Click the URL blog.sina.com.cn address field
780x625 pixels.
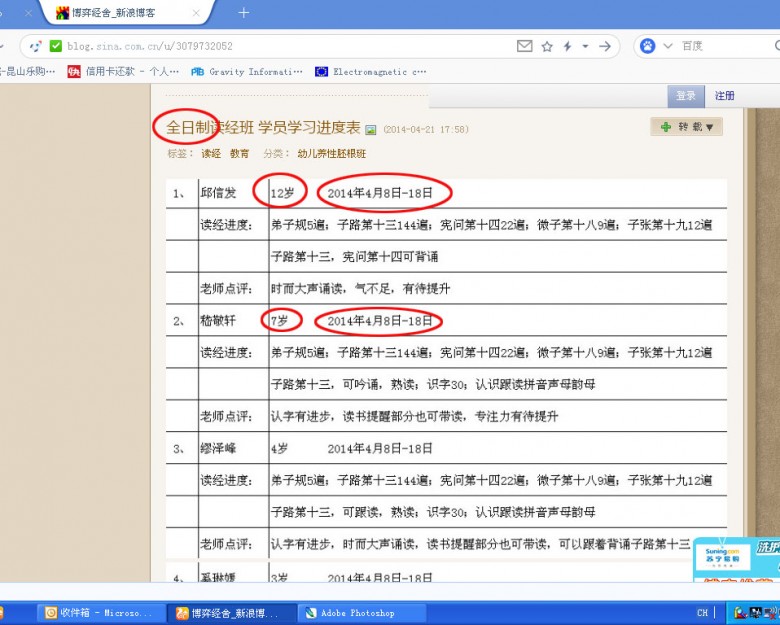pyautogui.click(x=150, y=46)
